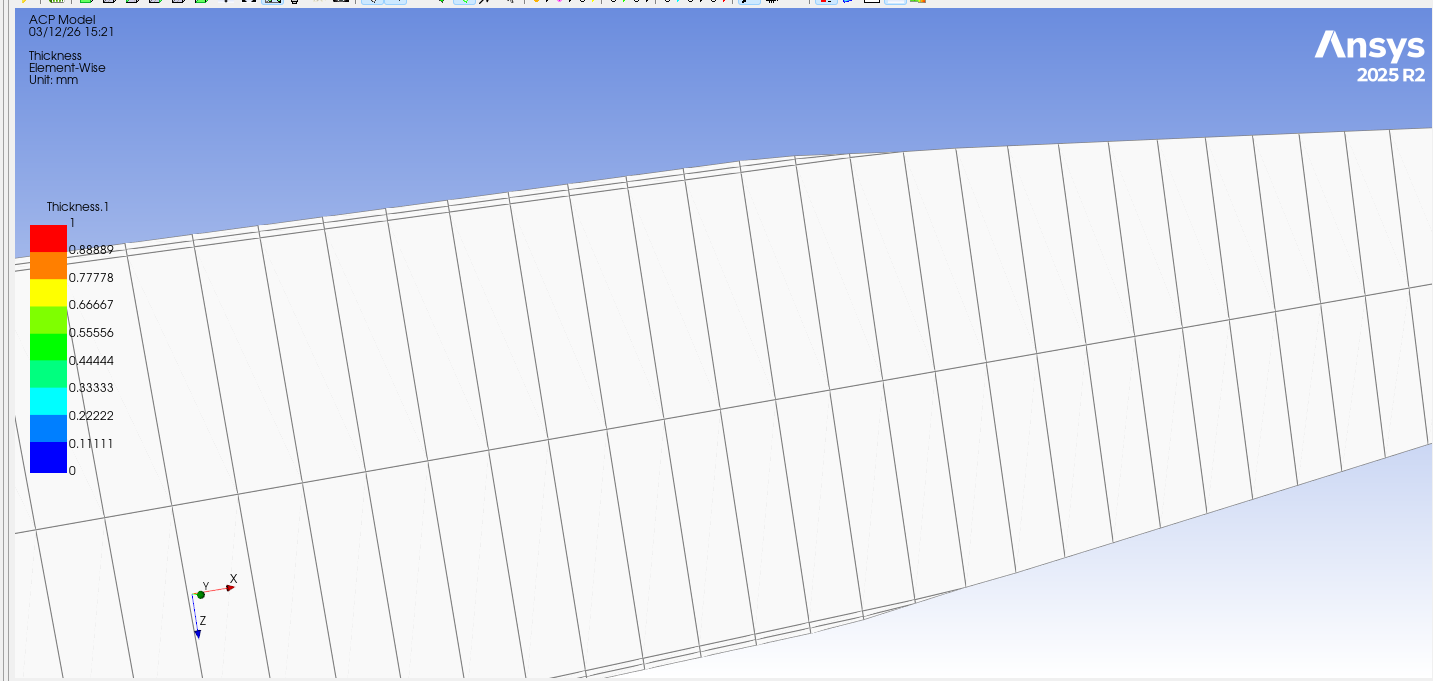Image resolution: width=1433 pixels, height=681 pixels.
Task: Click the legend value '0.33333'
Action: tap(90, 388)
